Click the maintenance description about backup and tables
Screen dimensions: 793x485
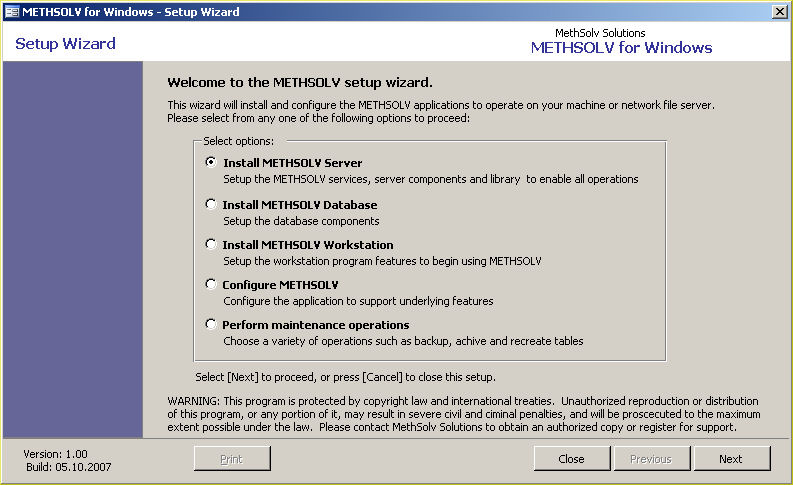point(403,341)
